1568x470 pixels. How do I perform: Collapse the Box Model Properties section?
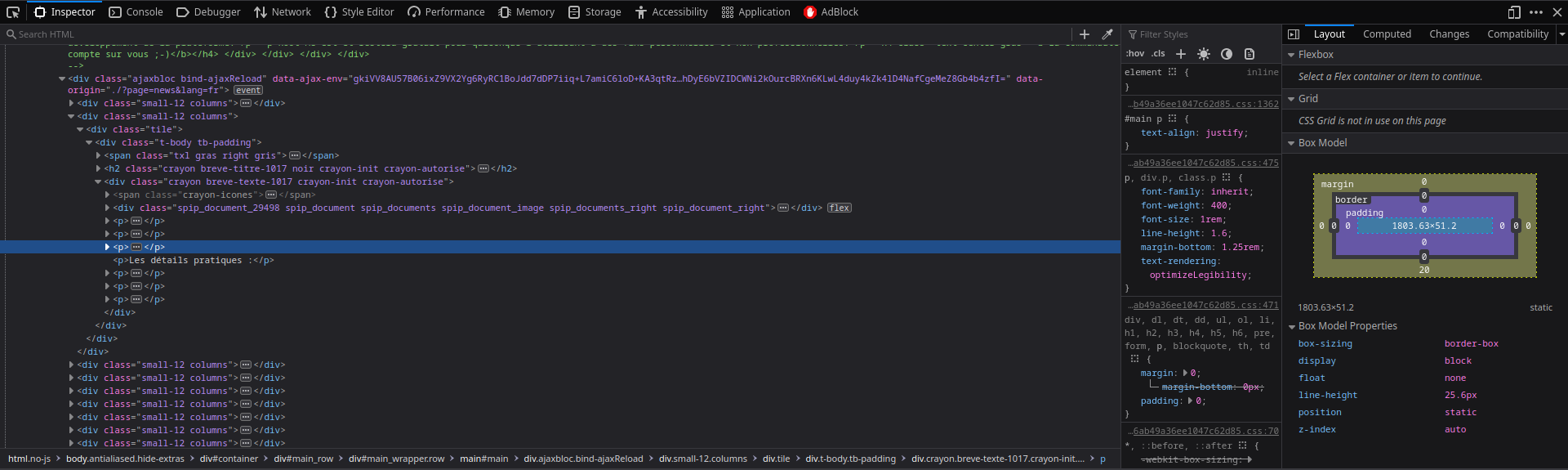click(x=1291, y=326)
